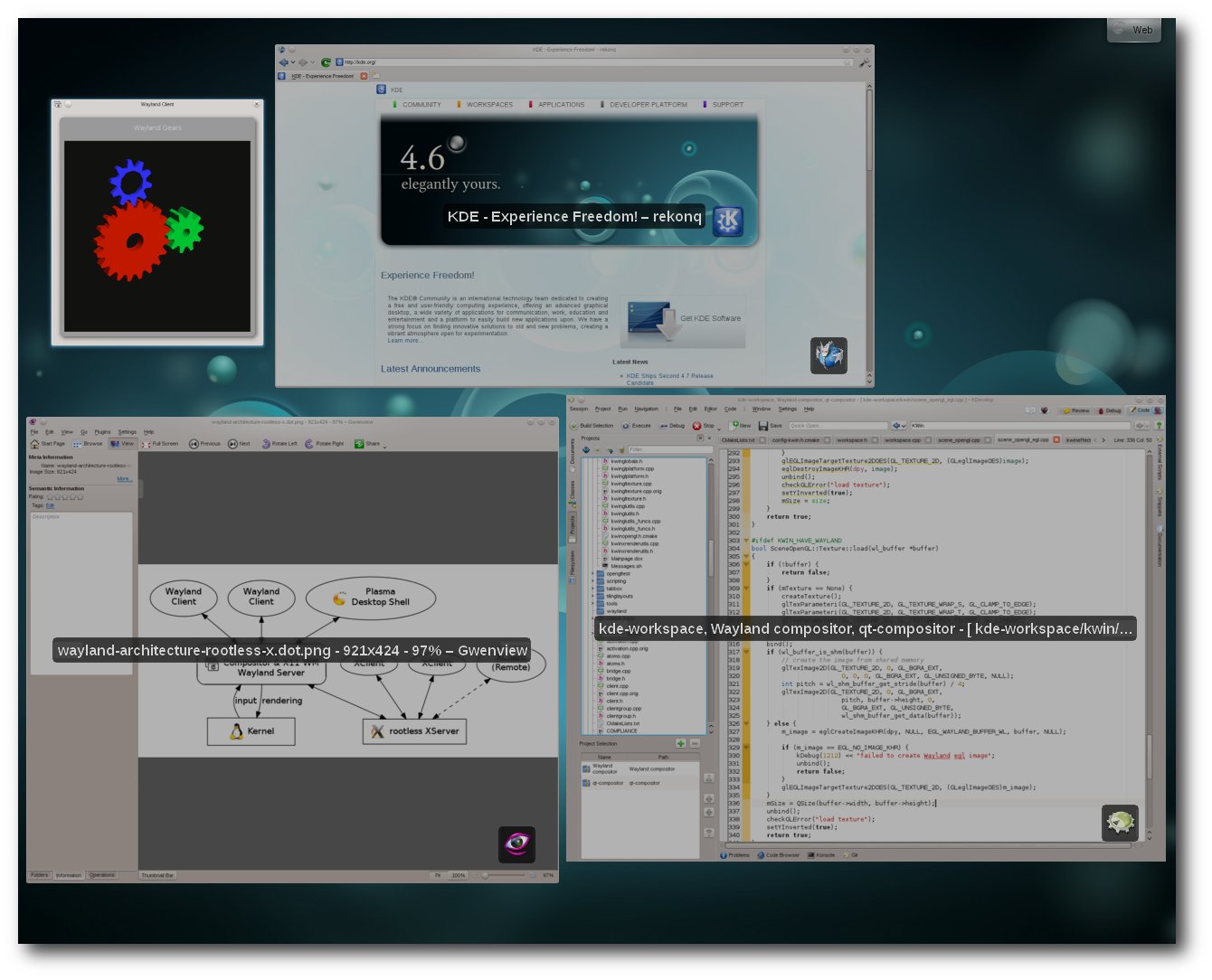The width and height of the screenshot is (1212, 980).
Task: Click the More... link in Gwenview Meta Information
Action: 124,479
